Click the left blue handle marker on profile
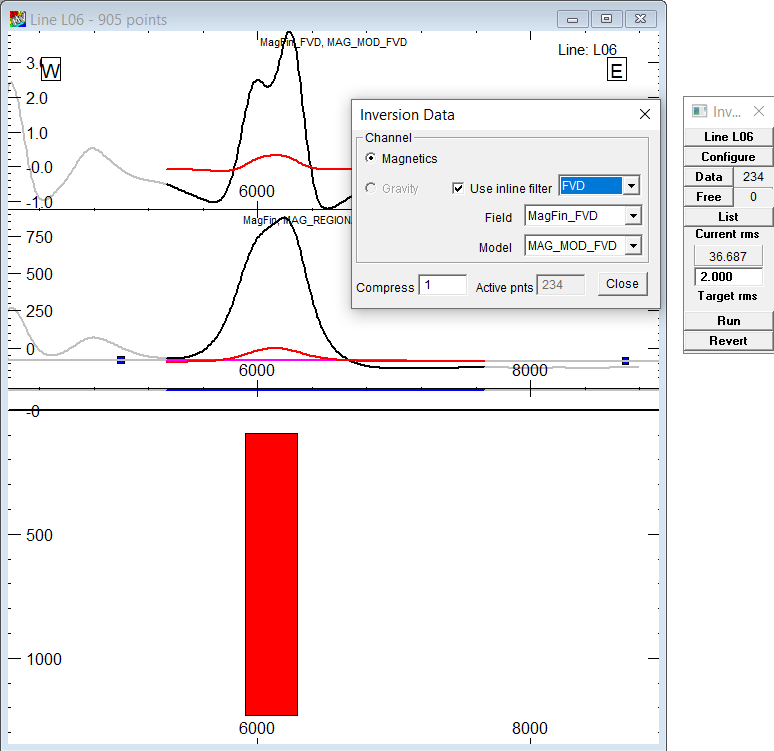The width and height of the screenshot is (774, 751). (x=121, y=360)
